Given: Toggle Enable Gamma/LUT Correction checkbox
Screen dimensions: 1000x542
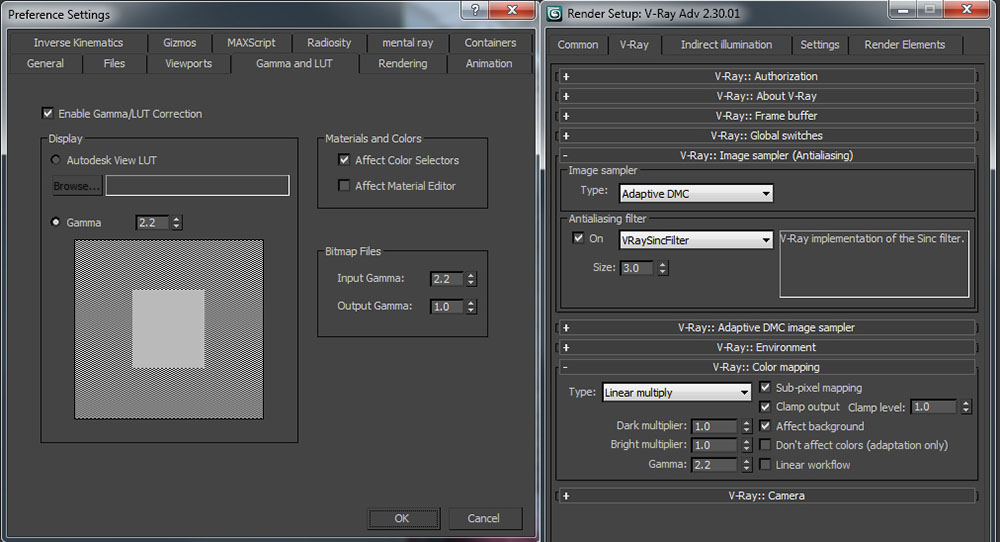Looking at the screenshot, I should pos(47,114).
